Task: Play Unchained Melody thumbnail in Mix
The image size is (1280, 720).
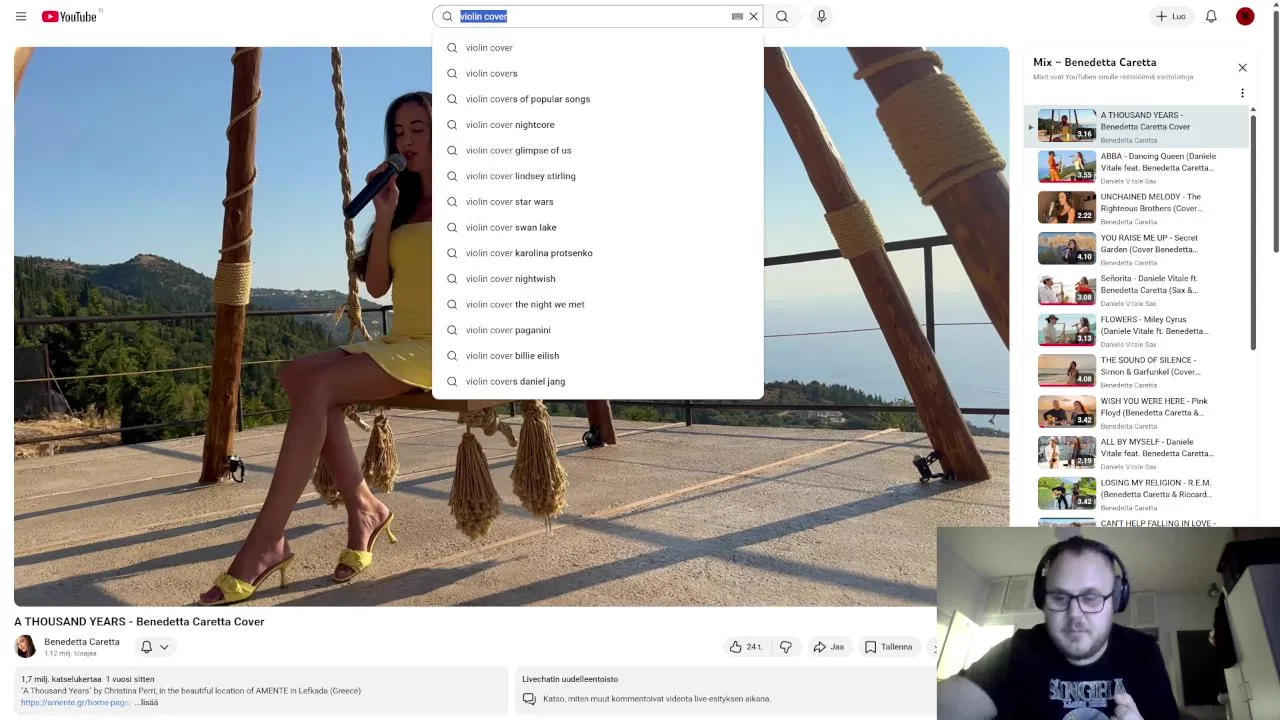Action: point(1066,207)
